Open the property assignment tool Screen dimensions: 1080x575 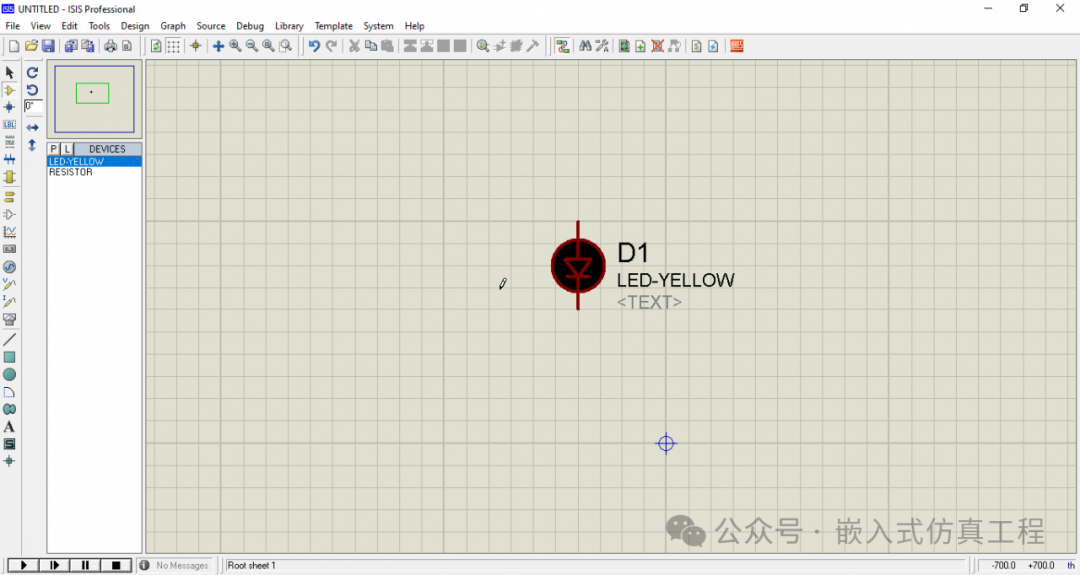[x=602, y=46]
